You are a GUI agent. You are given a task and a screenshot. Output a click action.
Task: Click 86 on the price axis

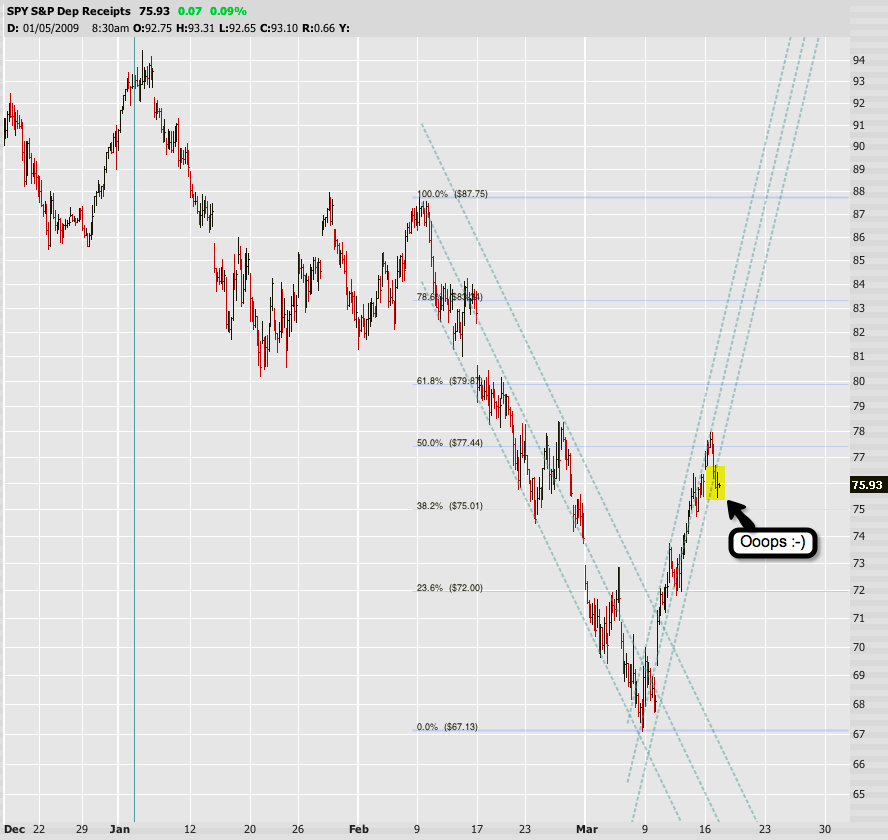pyautogui.click(x=859, y=237)
